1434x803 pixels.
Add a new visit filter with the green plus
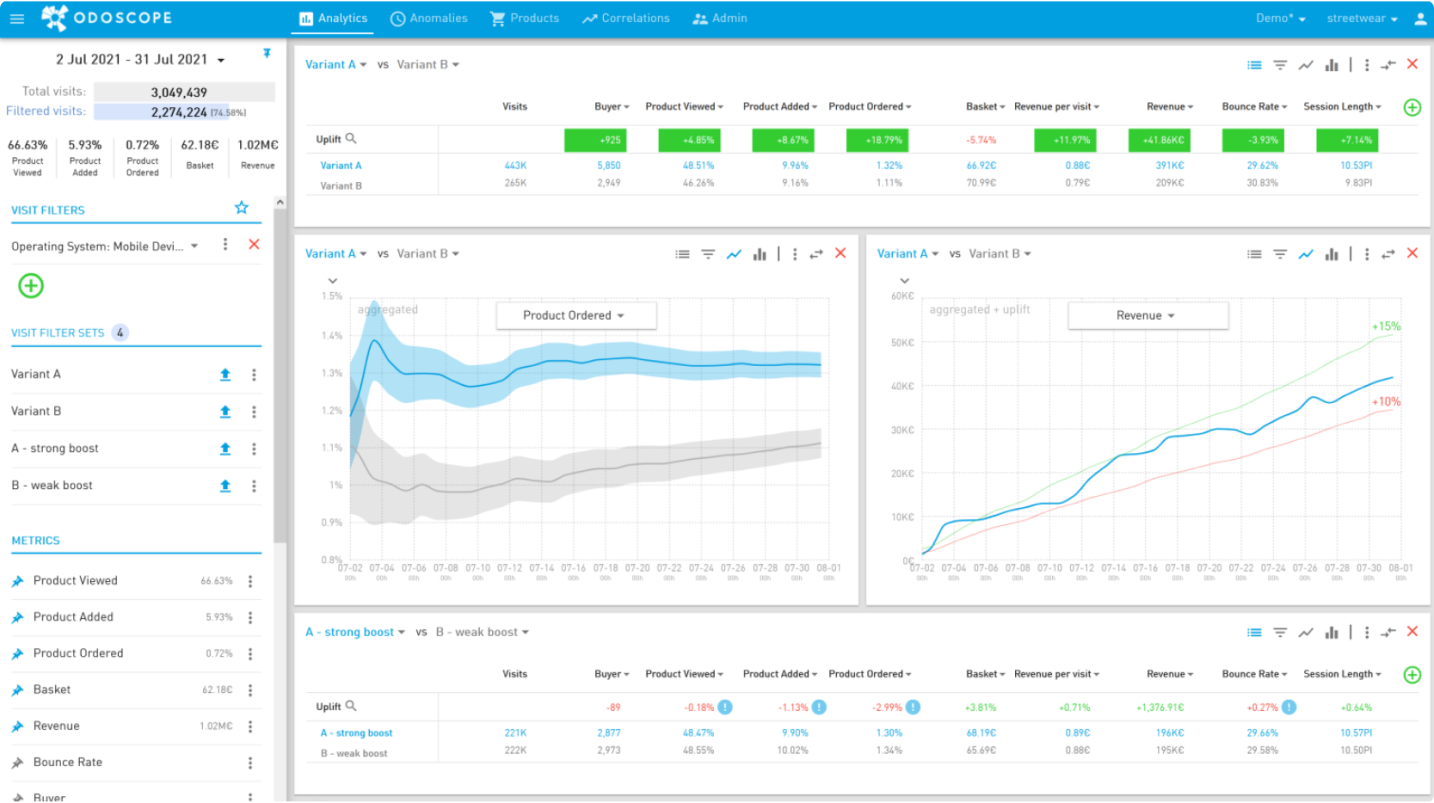[x=31, y=286]
